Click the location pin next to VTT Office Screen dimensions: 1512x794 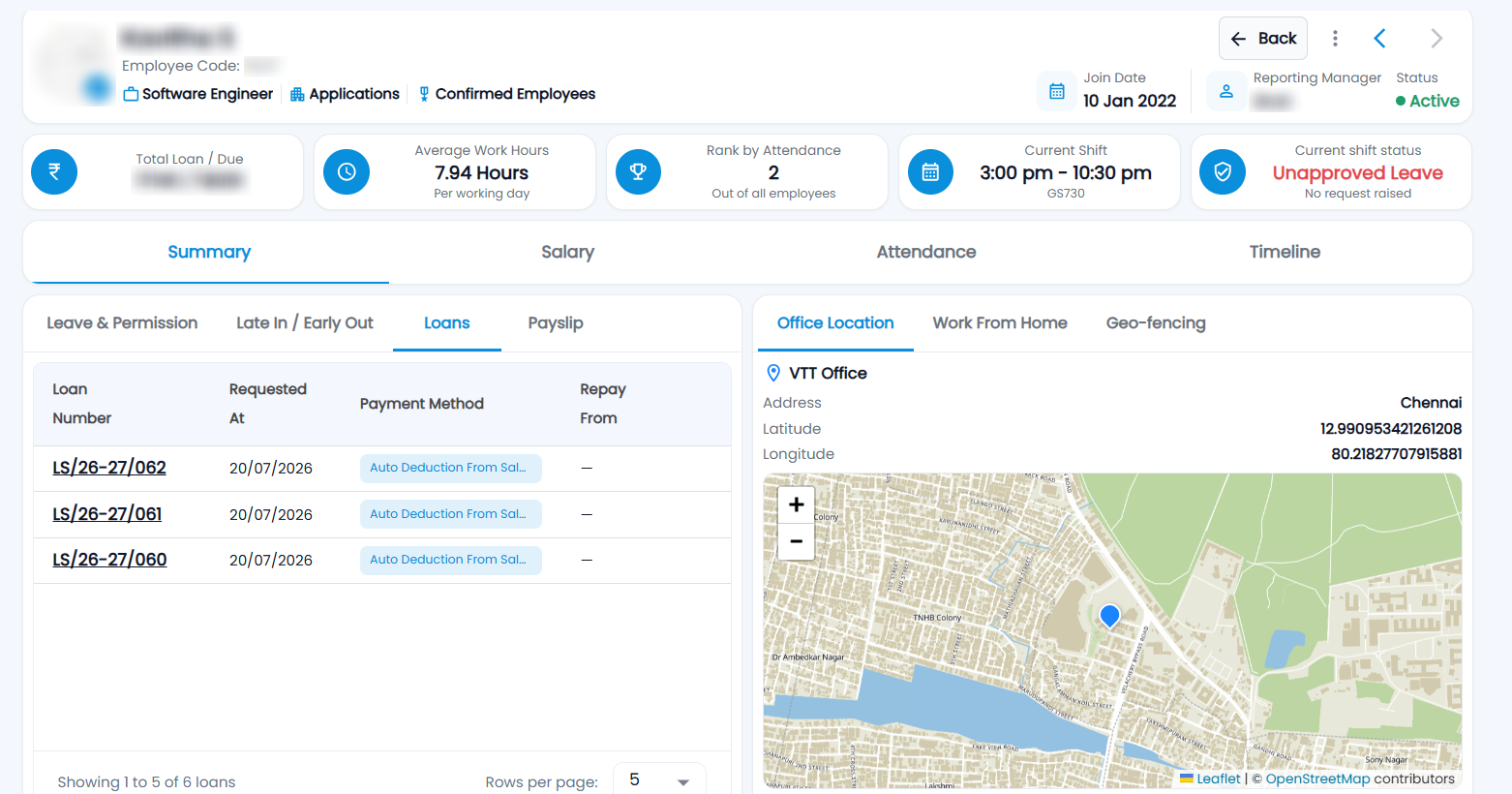(773, 373)
